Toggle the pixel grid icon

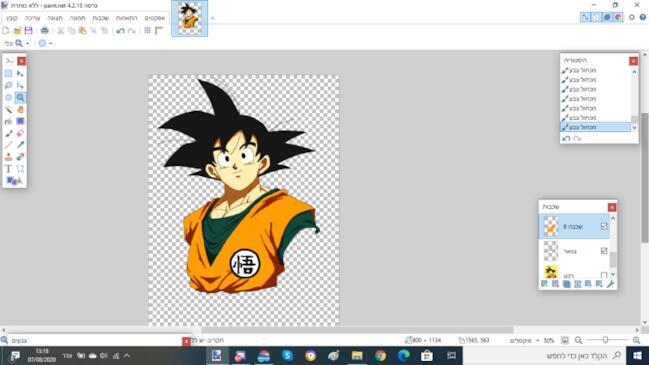coord(147,31)
